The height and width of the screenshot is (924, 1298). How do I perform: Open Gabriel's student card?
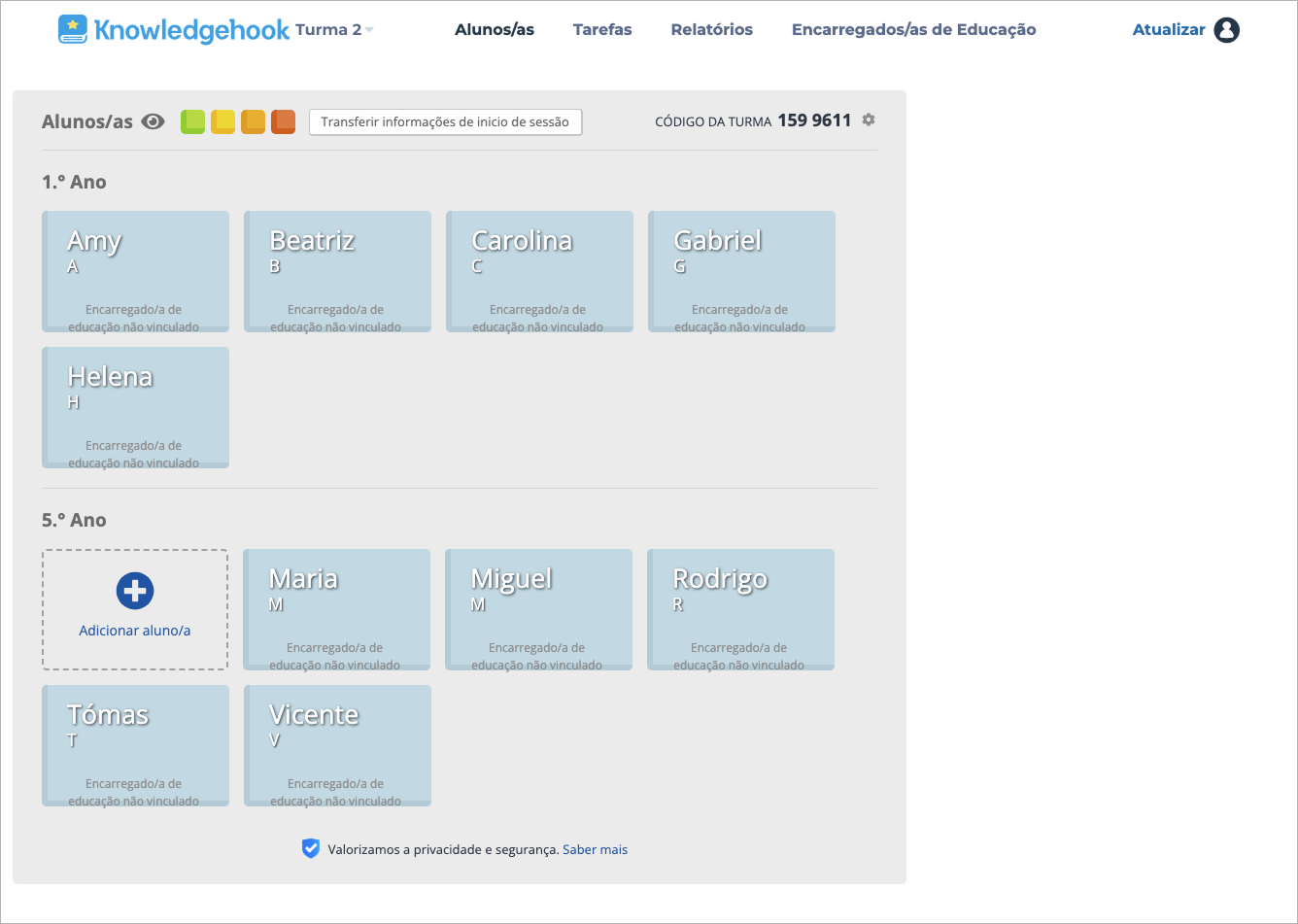(741, 272)
